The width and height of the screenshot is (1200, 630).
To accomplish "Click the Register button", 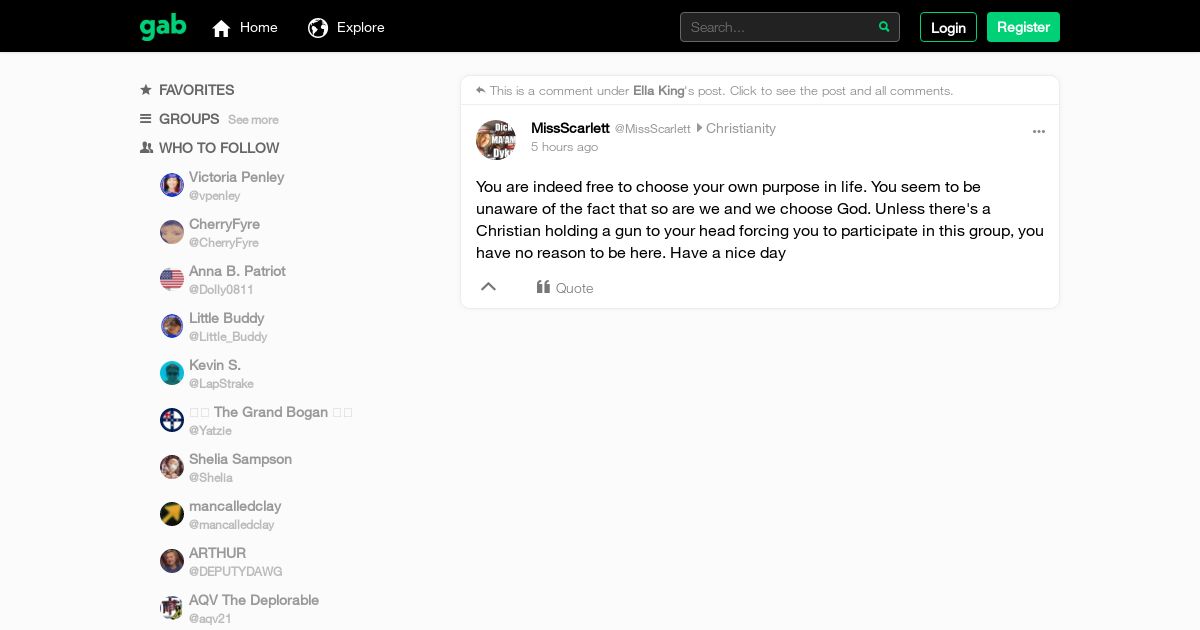I will (x=1023, y=27).
